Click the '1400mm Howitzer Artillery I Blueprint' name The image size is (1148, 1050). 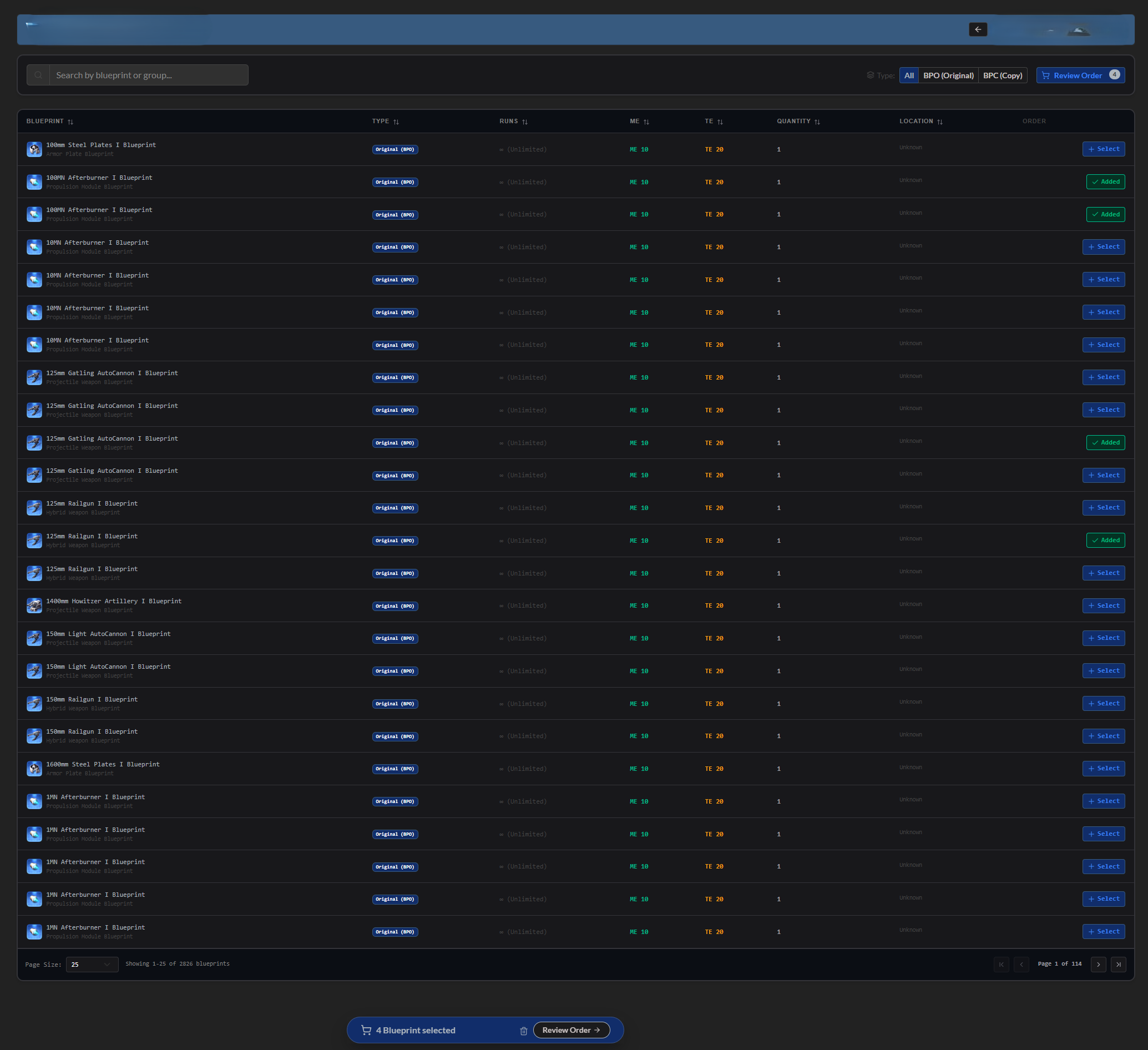point(114,601)
